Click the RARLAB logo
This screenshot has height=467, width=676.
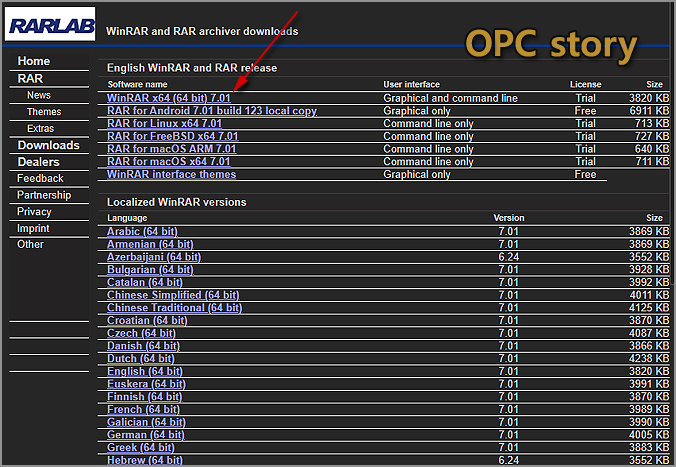[x=50, y=24]
